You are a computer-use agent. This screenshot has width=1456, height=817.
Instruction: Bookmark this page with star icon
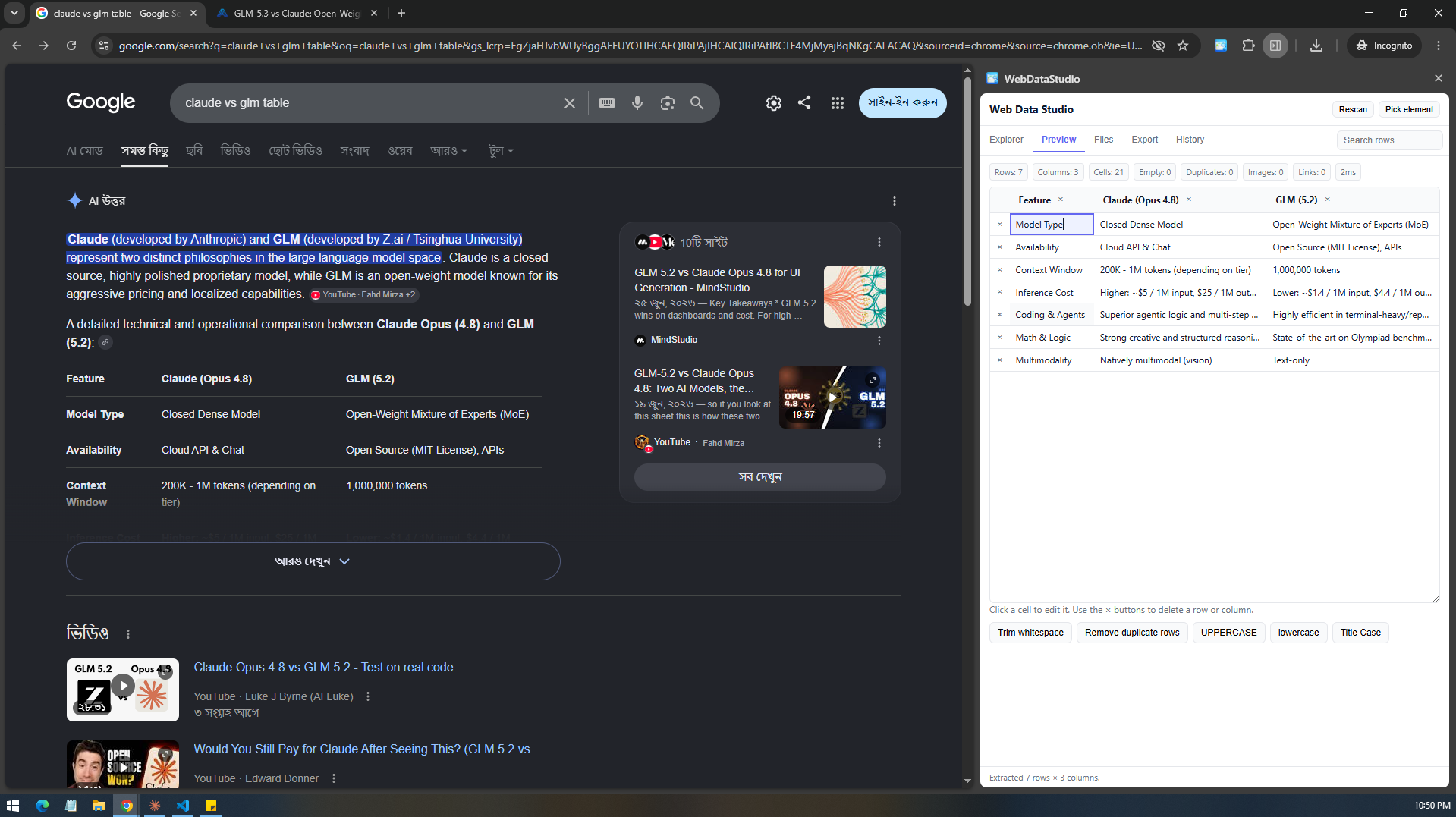[1183, 46]
